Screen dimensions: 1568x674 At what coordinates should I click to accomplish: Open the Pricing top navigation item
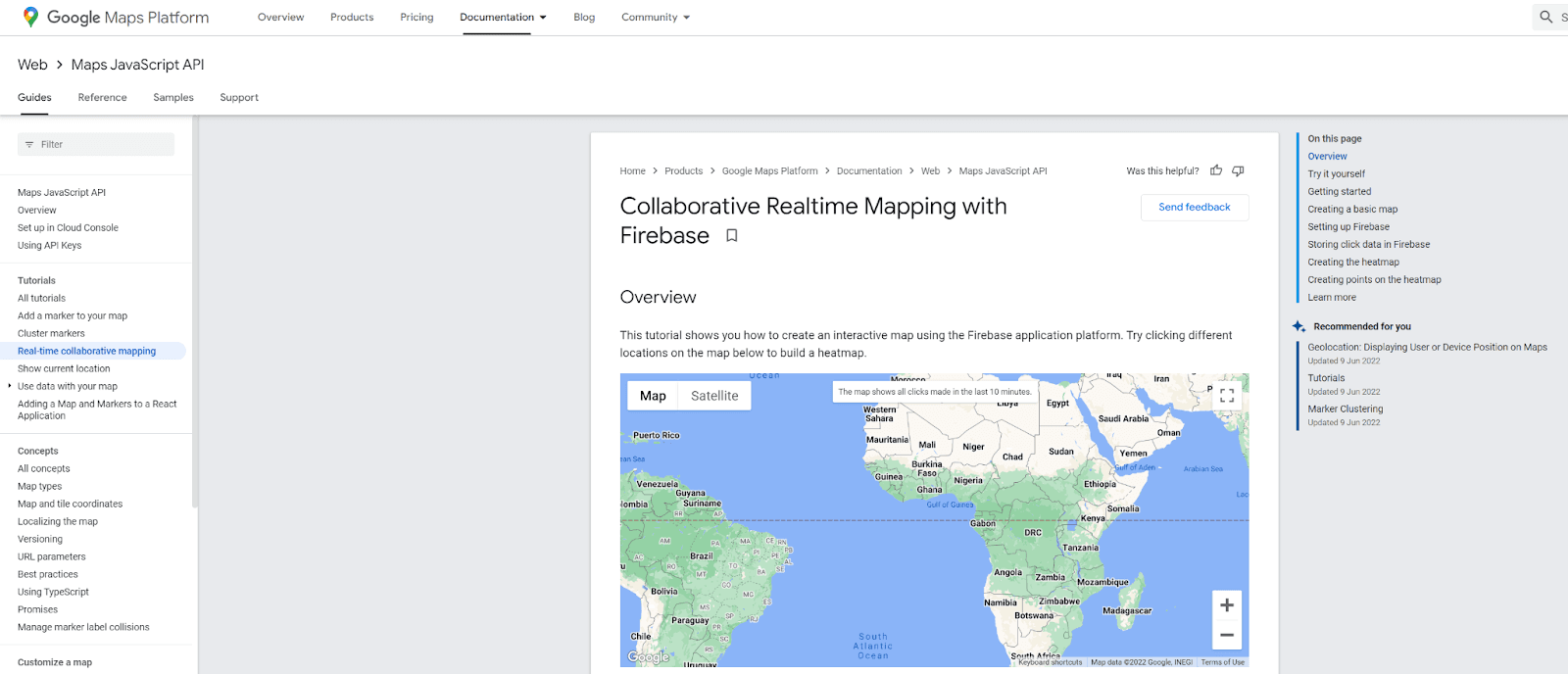(416, 18)
